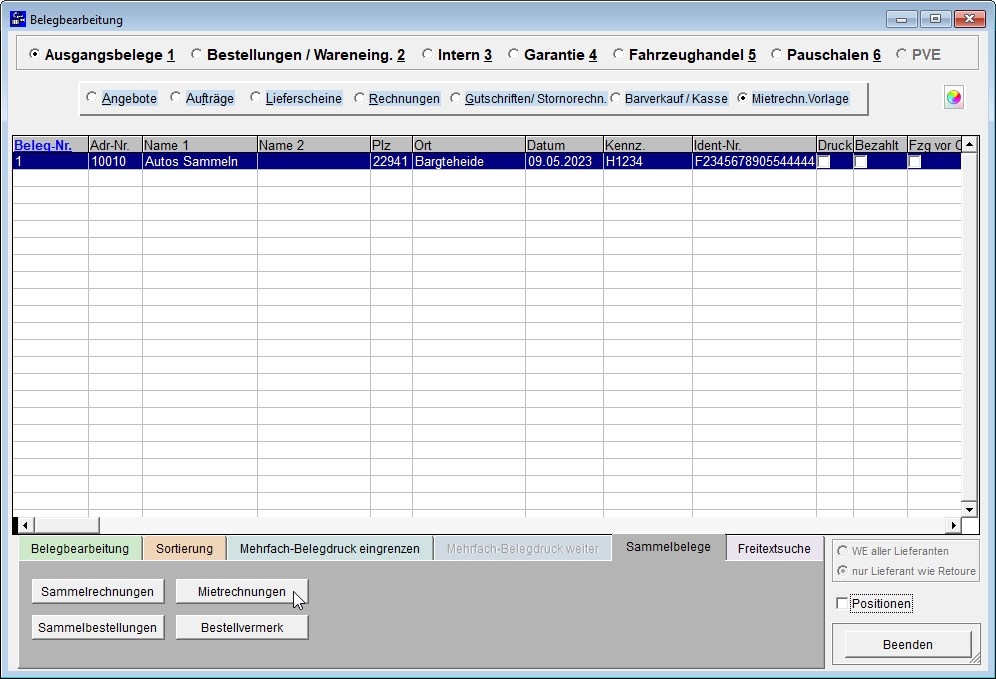Screen dimensions: 996x679
Task: Click the Ort column header
Action: point(469,145)
